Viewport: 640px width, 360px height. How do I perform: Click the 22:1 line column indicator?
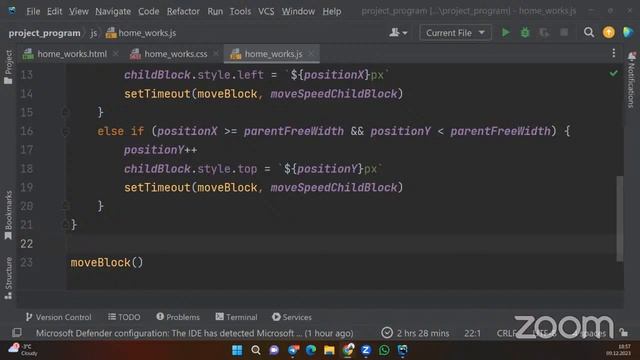(x=472, y=333)
